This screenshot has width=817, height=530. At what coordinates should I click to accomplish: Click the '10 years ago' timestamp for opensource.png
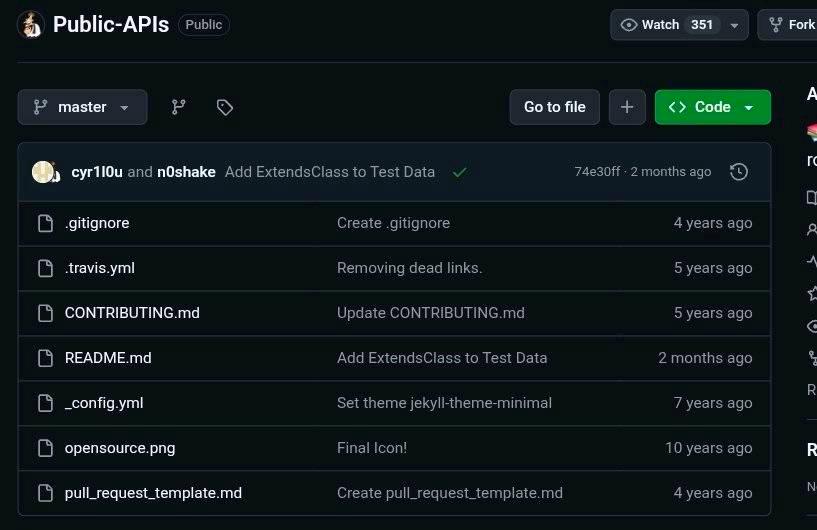[709, 448]
